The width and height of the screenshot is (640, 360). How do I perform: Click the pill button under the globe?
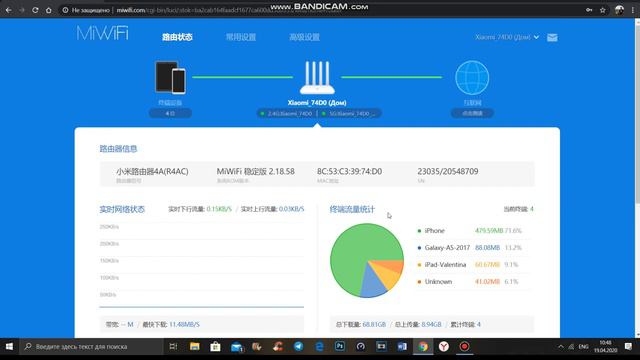[472, 113]
